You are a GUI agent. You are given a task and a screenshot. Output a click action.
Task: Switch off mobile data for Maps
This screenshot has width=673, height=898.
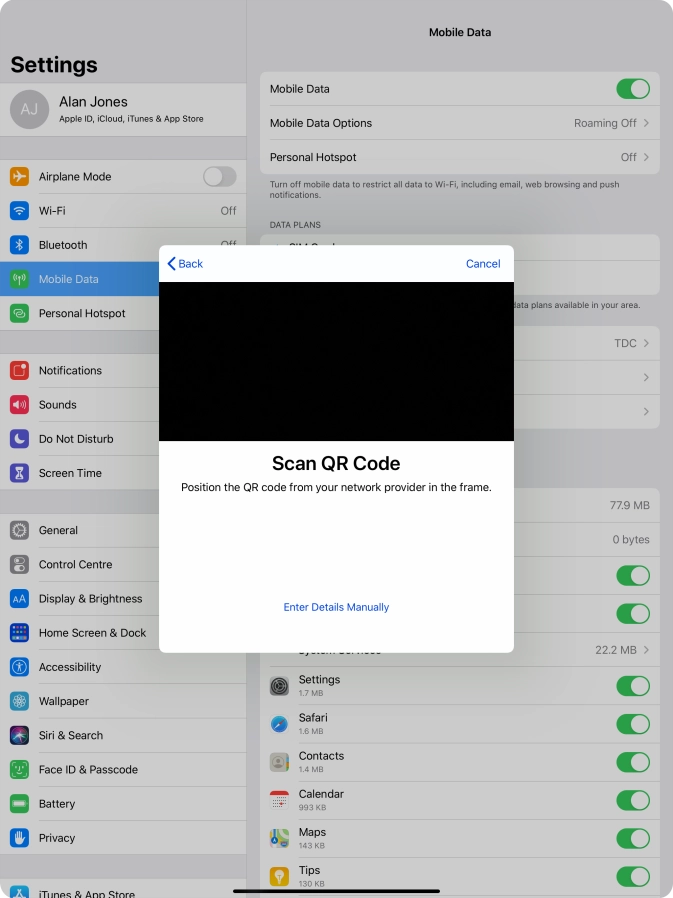pyautogui.click(x=633, y=838)
